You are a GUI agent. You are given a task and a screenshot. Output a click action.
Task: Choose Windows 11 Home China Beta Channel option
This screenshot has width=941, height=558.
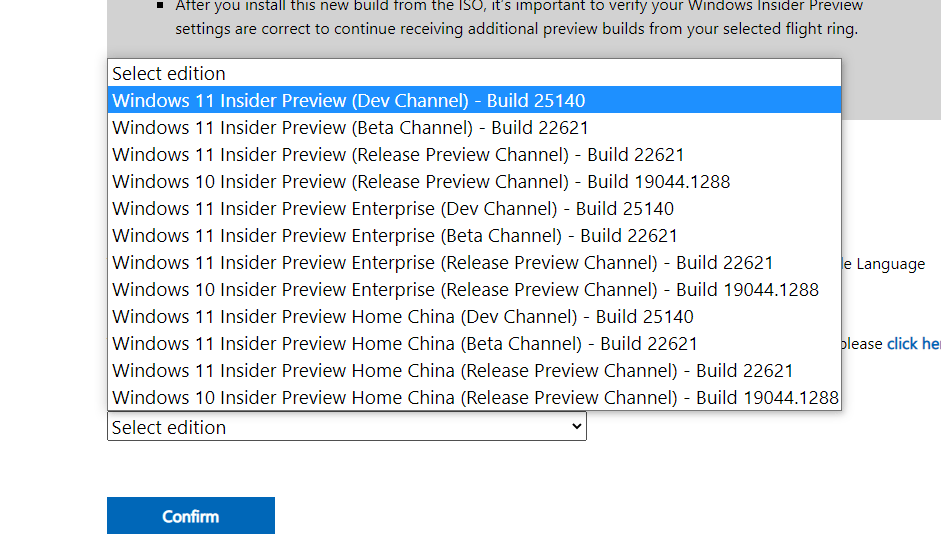pos(405,344)
